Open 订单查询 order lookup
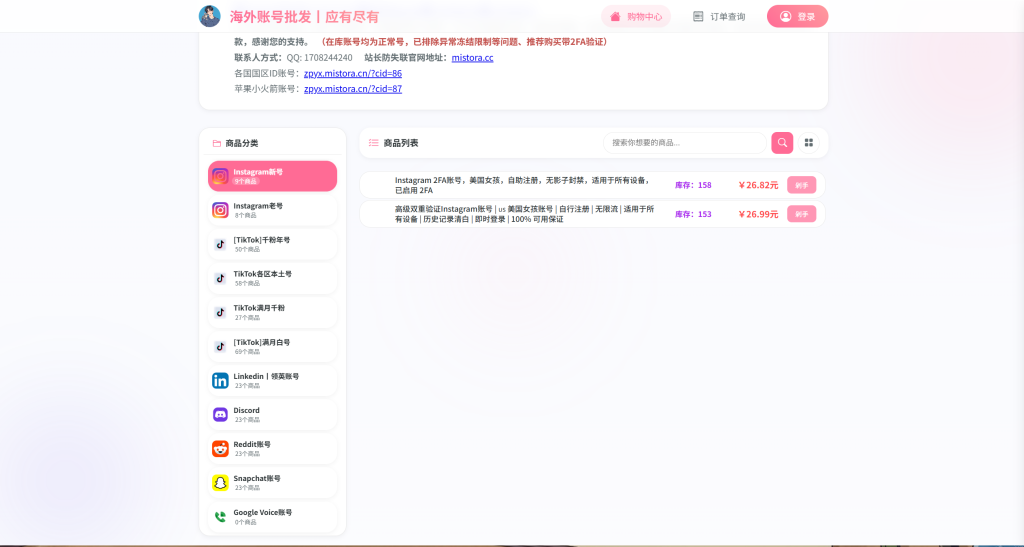 pyautogui.click(x=719, y=16)
